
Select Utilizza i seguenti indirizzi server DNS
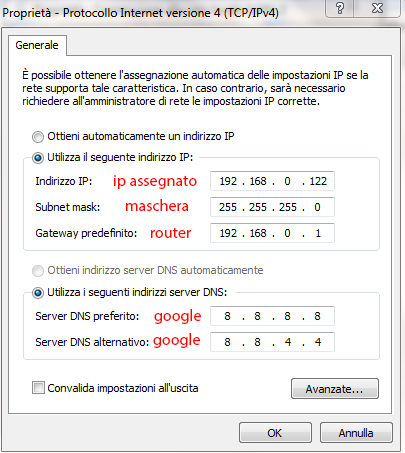38,293
